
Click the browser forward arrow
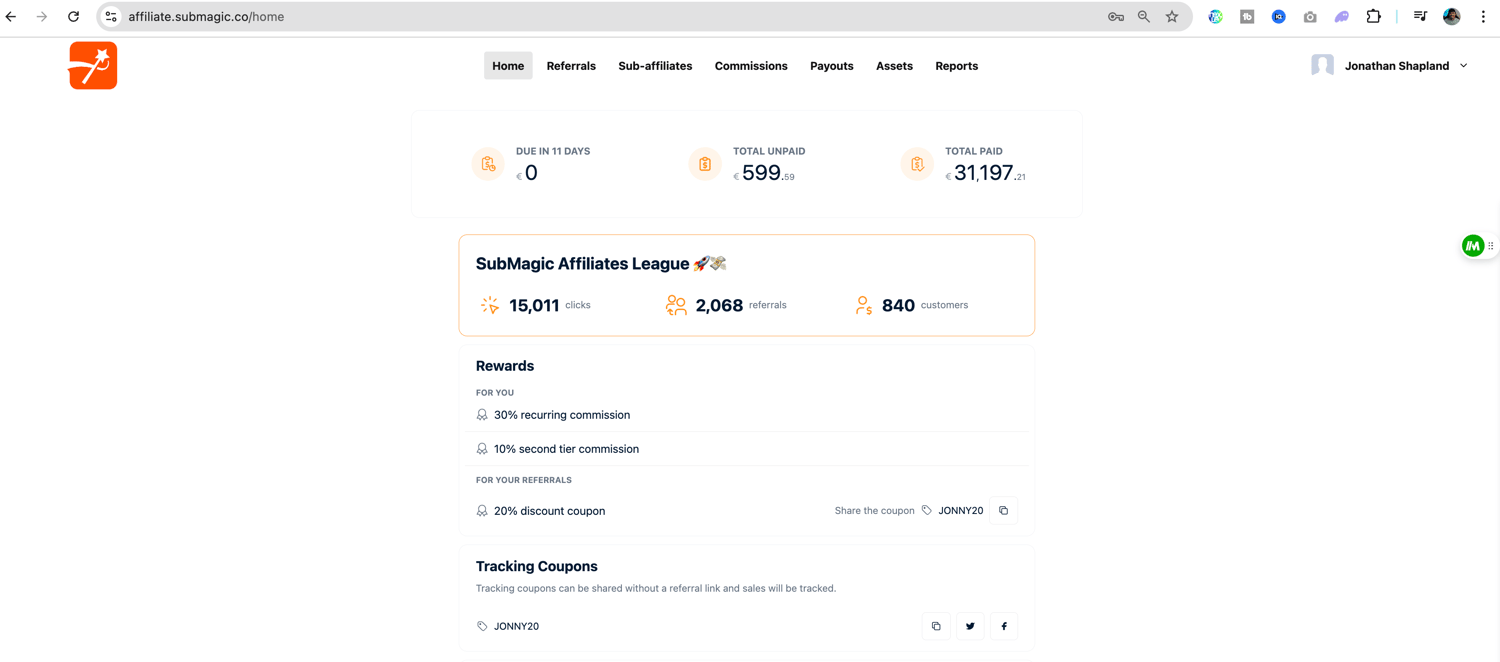coord(42,17)
